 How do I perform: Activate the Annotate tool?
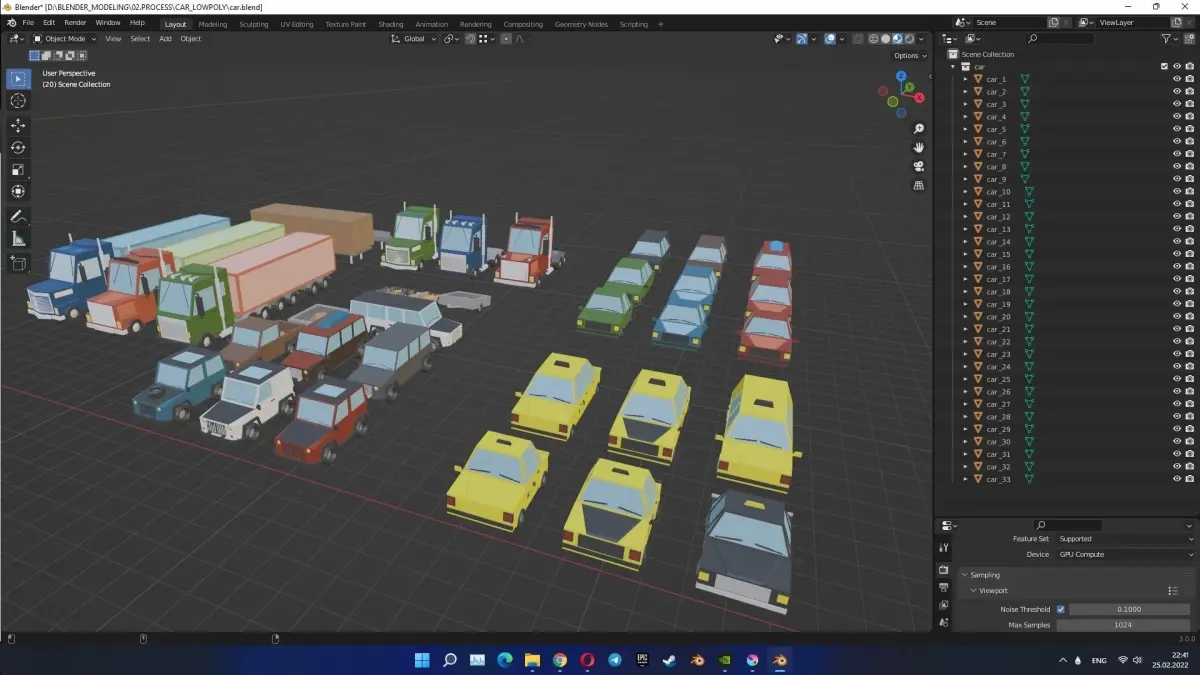pos(18,217)
